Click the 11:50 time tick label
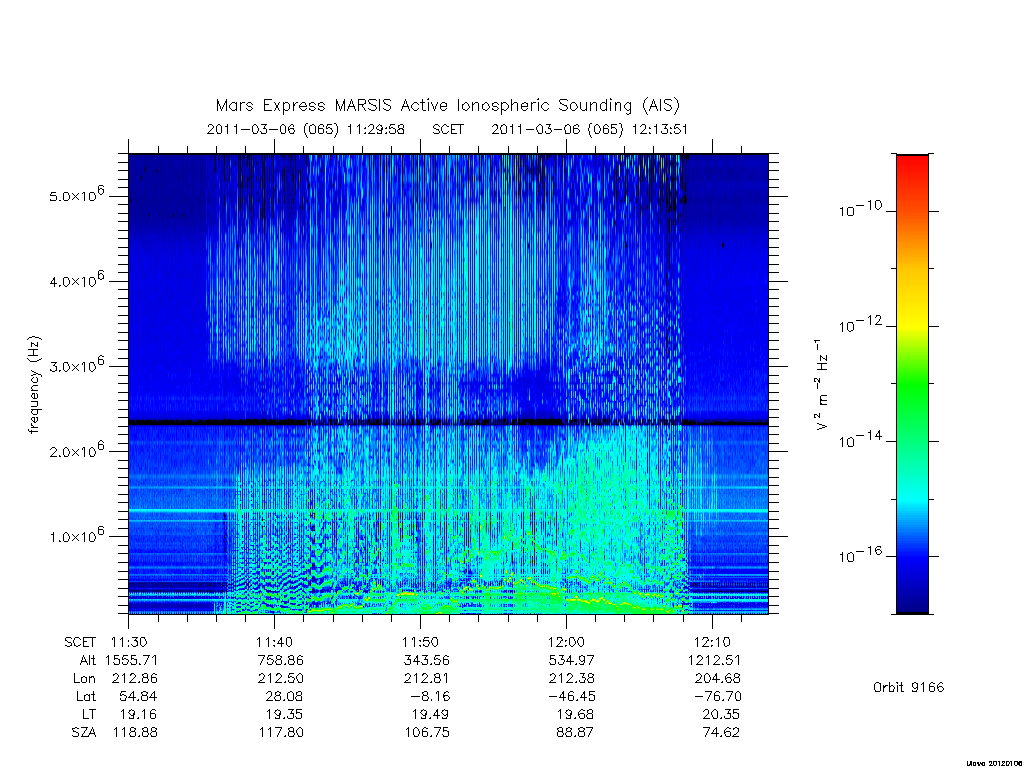 420,642
